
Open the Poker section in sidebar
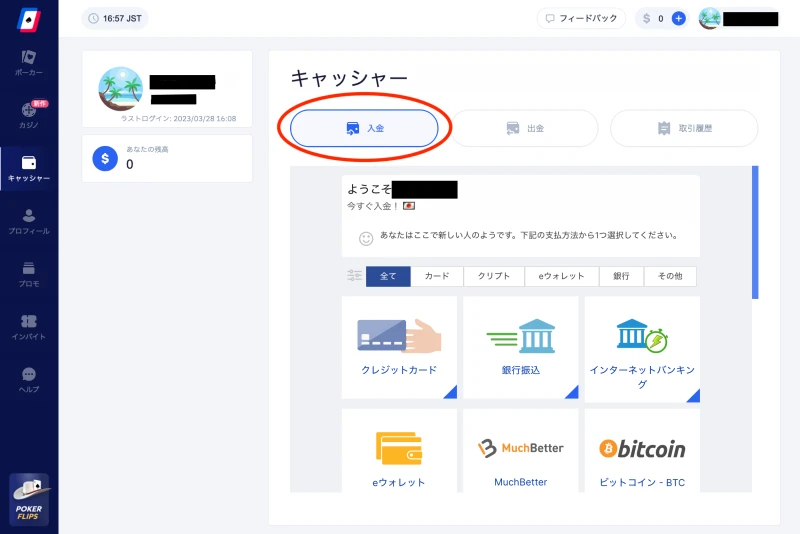click(x=29, y=62)
